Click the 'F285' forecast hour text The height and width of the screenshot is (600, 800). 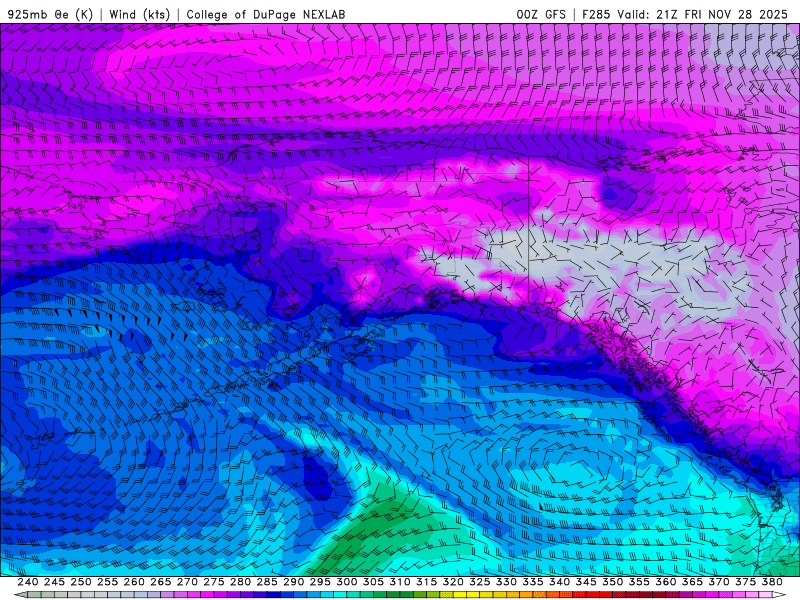pyautogui.click(x=596, y=14)
